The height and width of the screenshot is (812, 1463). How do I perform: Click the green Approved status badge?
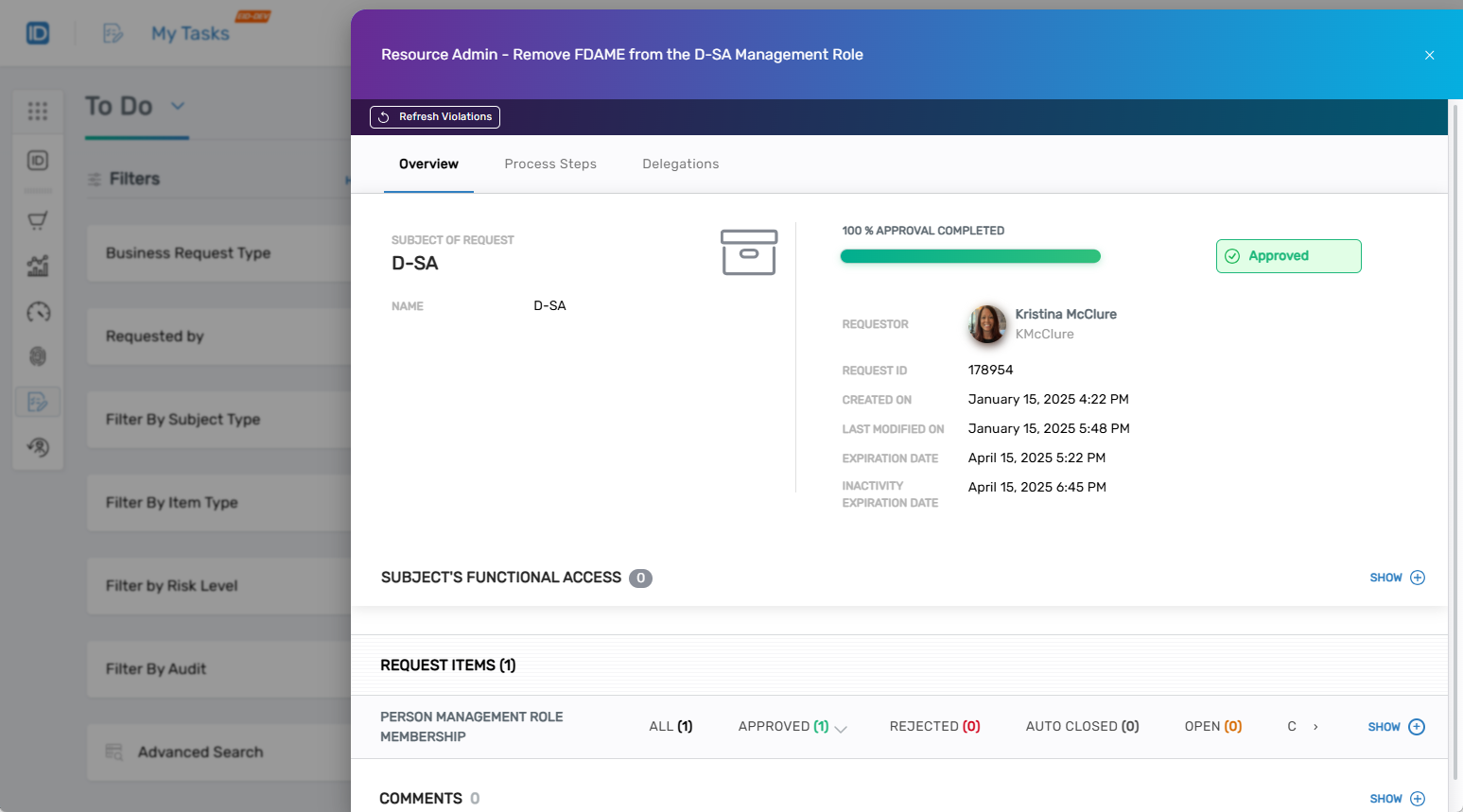point(1288,256)
